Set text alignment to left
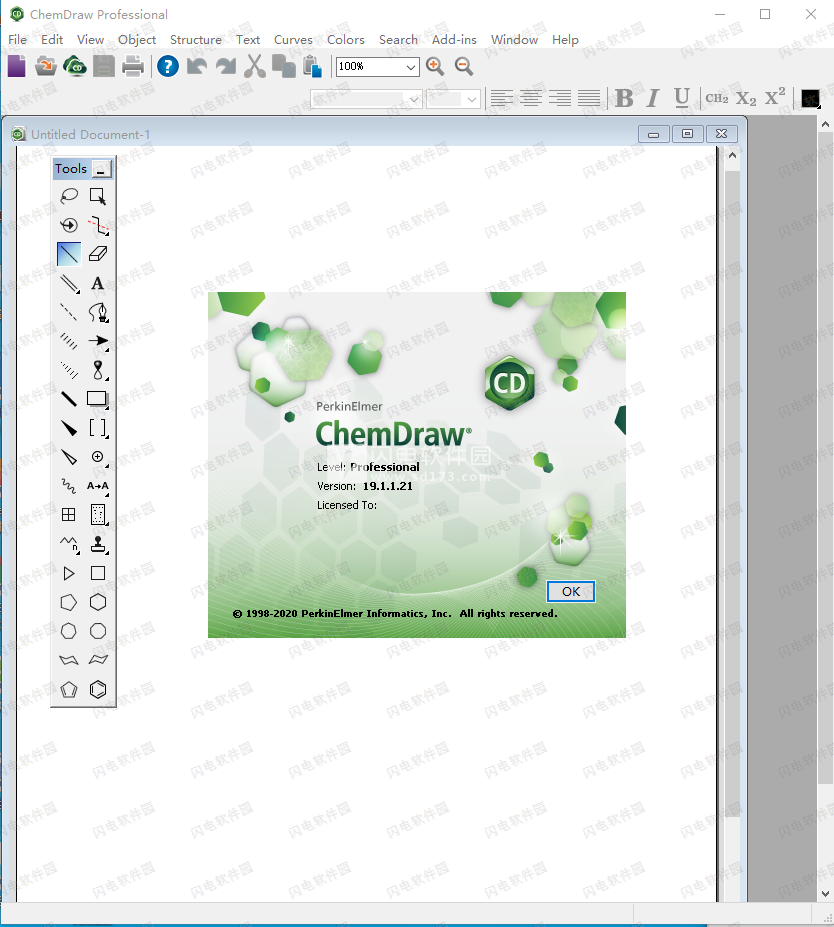Screen dimensions: 834x927 pos(502,98)
